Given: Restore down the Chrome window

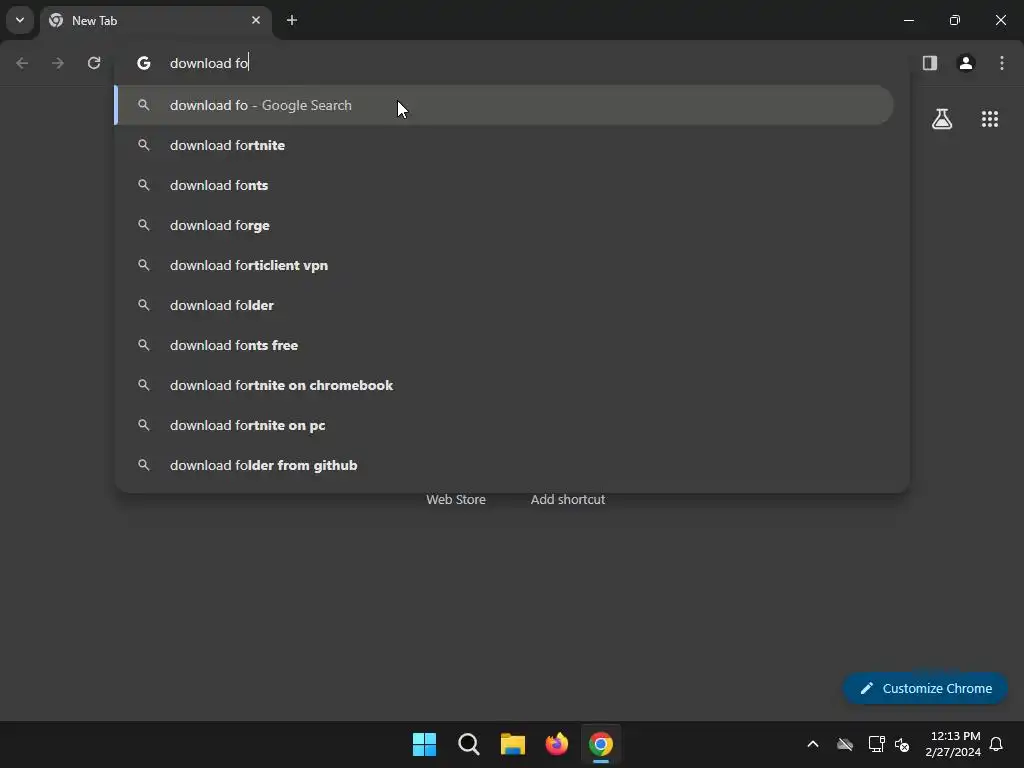Looking at the screenshot, I should tap(955, 20).
